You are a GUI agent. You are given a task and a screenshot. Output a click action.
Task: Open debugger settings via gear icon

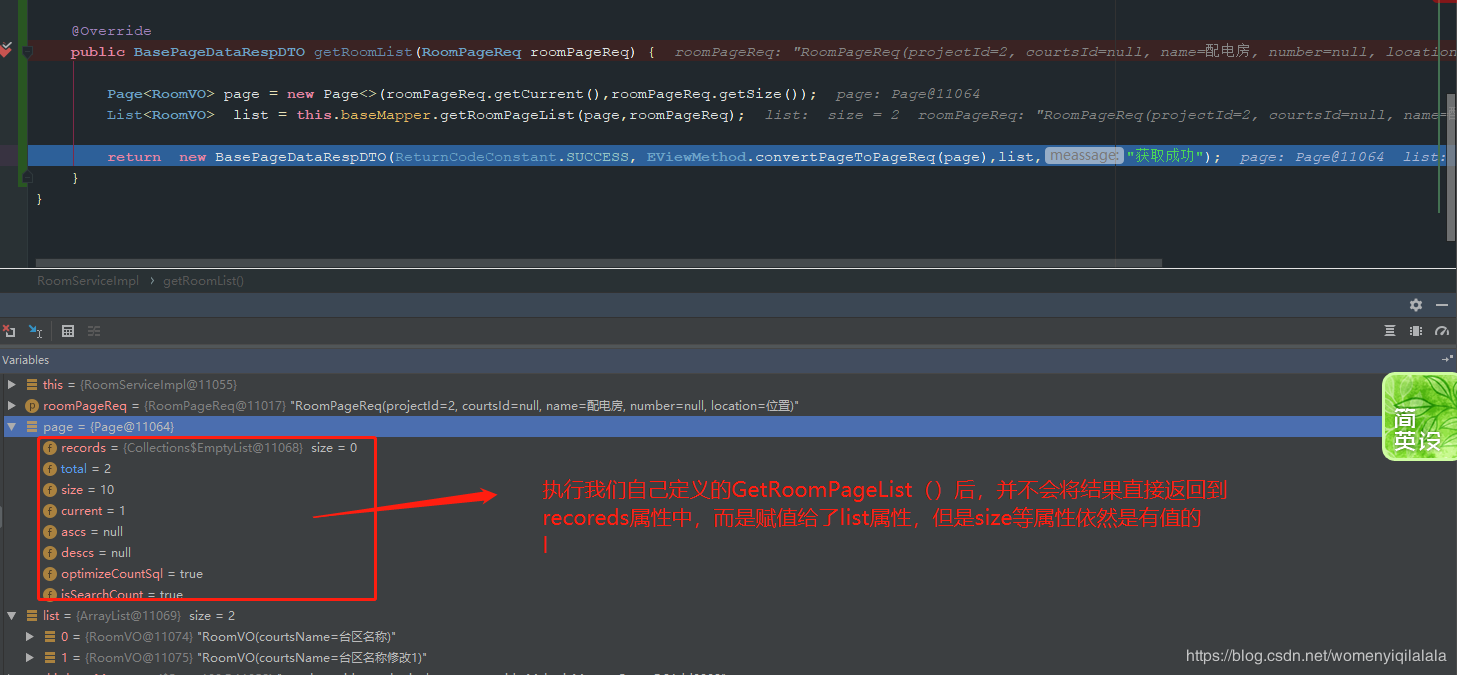[1416, 304]
